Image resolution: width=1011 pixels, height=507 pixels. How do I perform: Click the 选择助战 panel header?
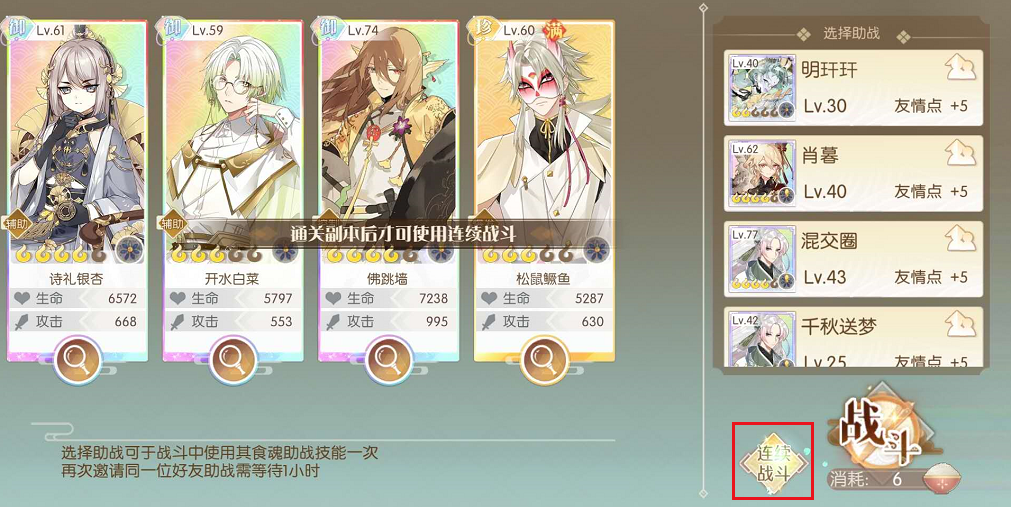(851, 34)
